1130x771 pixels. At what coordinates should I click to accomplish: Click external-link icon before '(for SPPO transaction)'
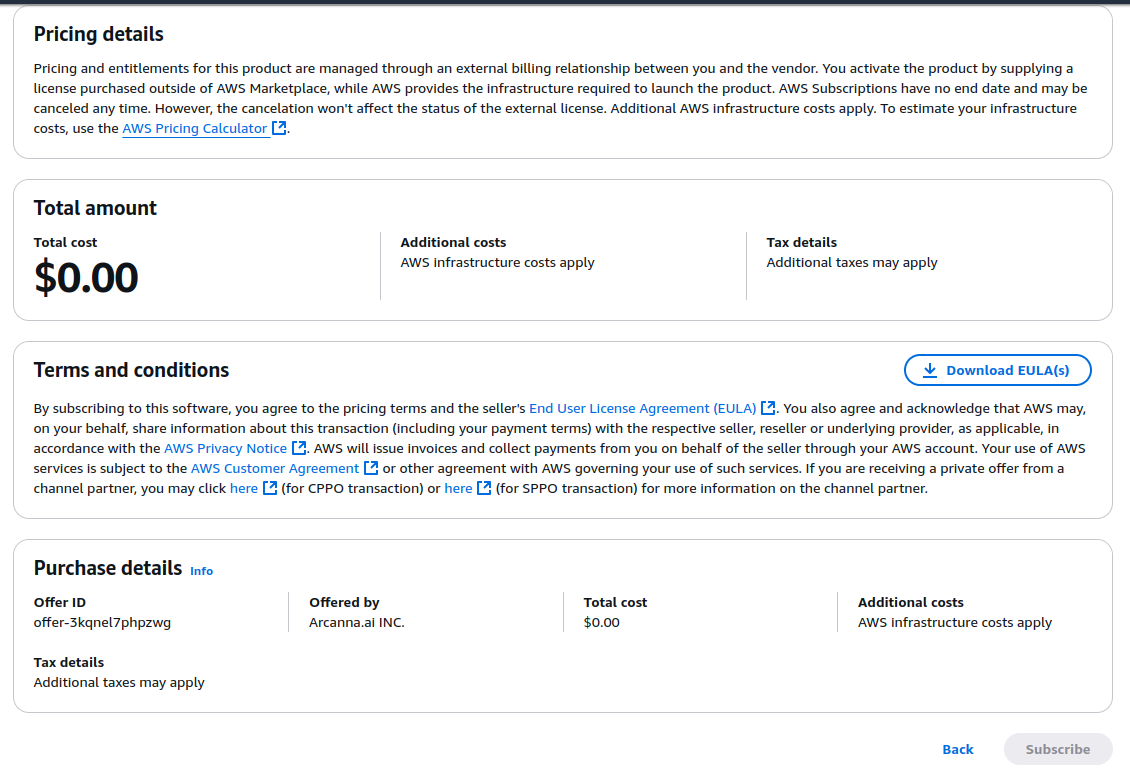[x=484, y=488]
